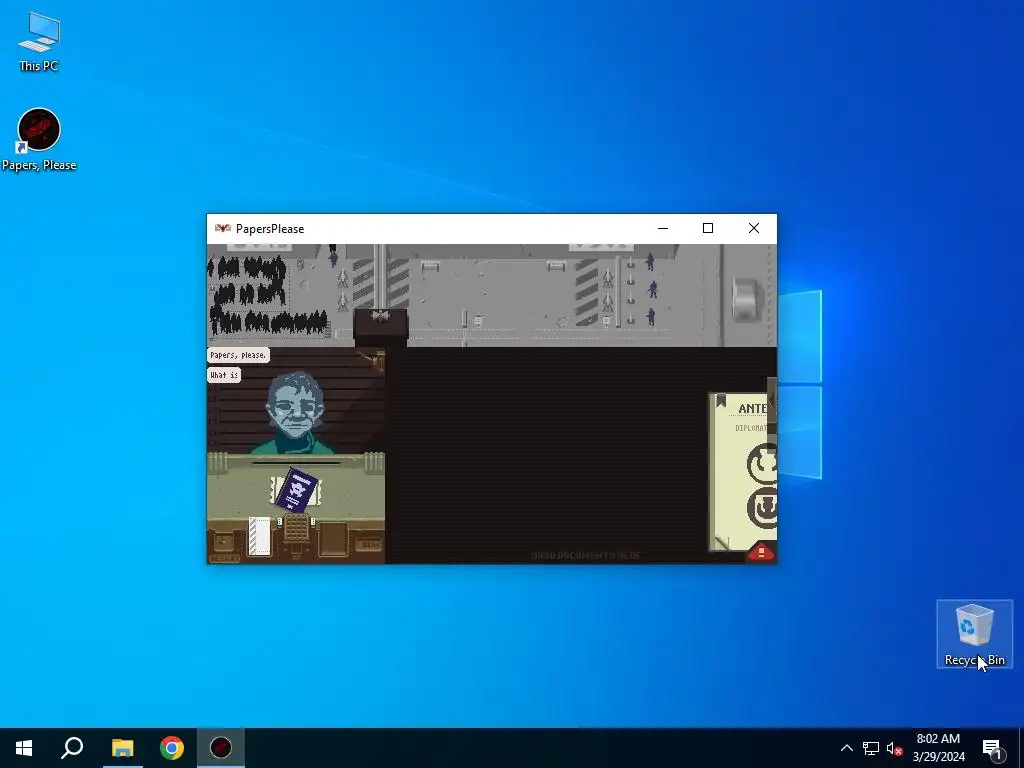Click the Papers Please taskbar button
Screen dimensions: 1024x768
click(x=221, y=748)
